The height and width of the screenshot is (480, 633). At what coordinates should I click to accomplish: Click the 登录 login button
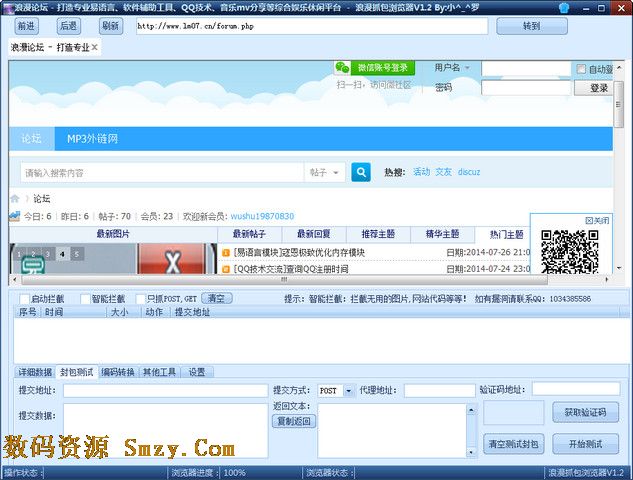pyautogui.click(x=594, y=88)
